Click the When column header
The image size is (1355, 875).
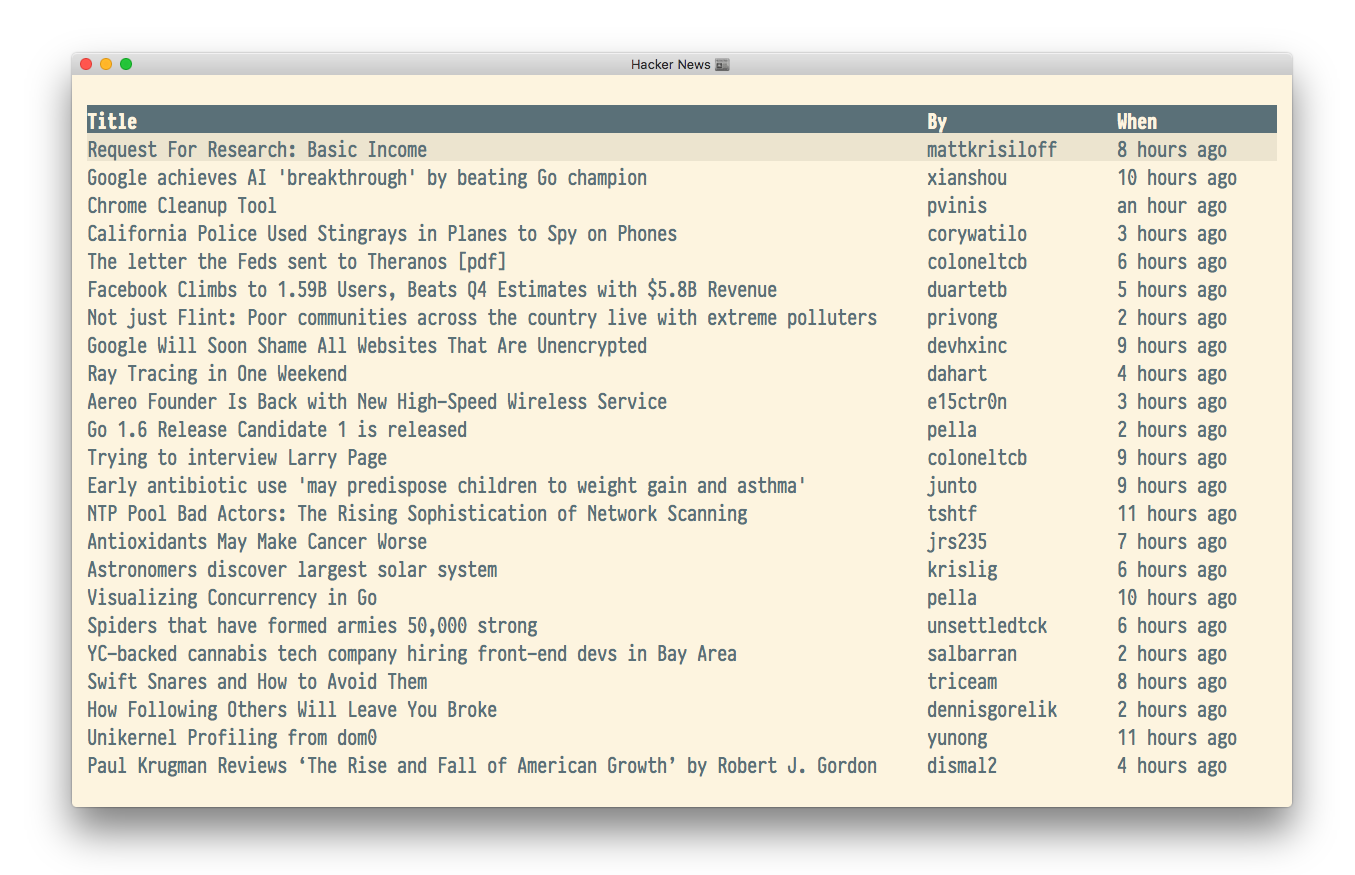pyautogui.click(x=1137, y=121)
